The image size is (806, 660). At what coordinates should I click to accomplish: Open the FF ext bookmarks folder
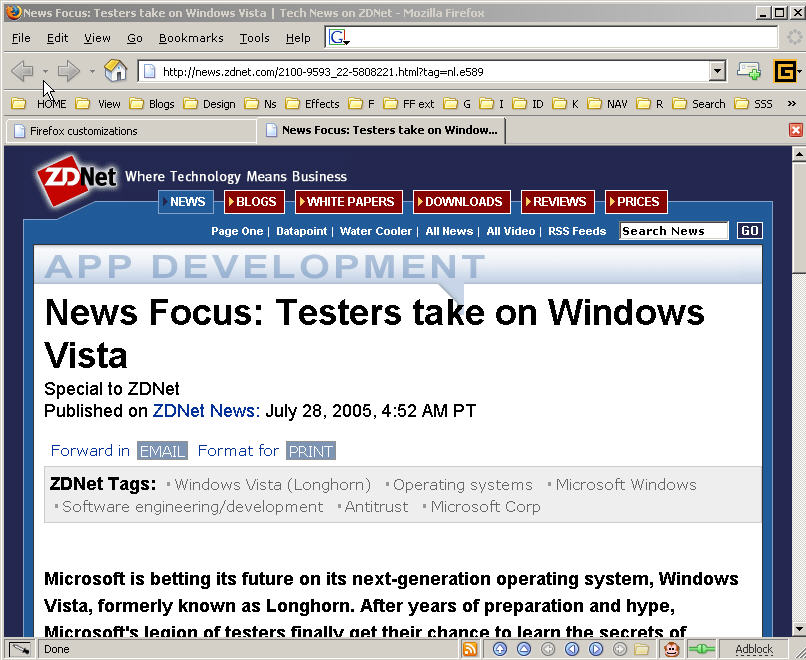pos(409,104)
